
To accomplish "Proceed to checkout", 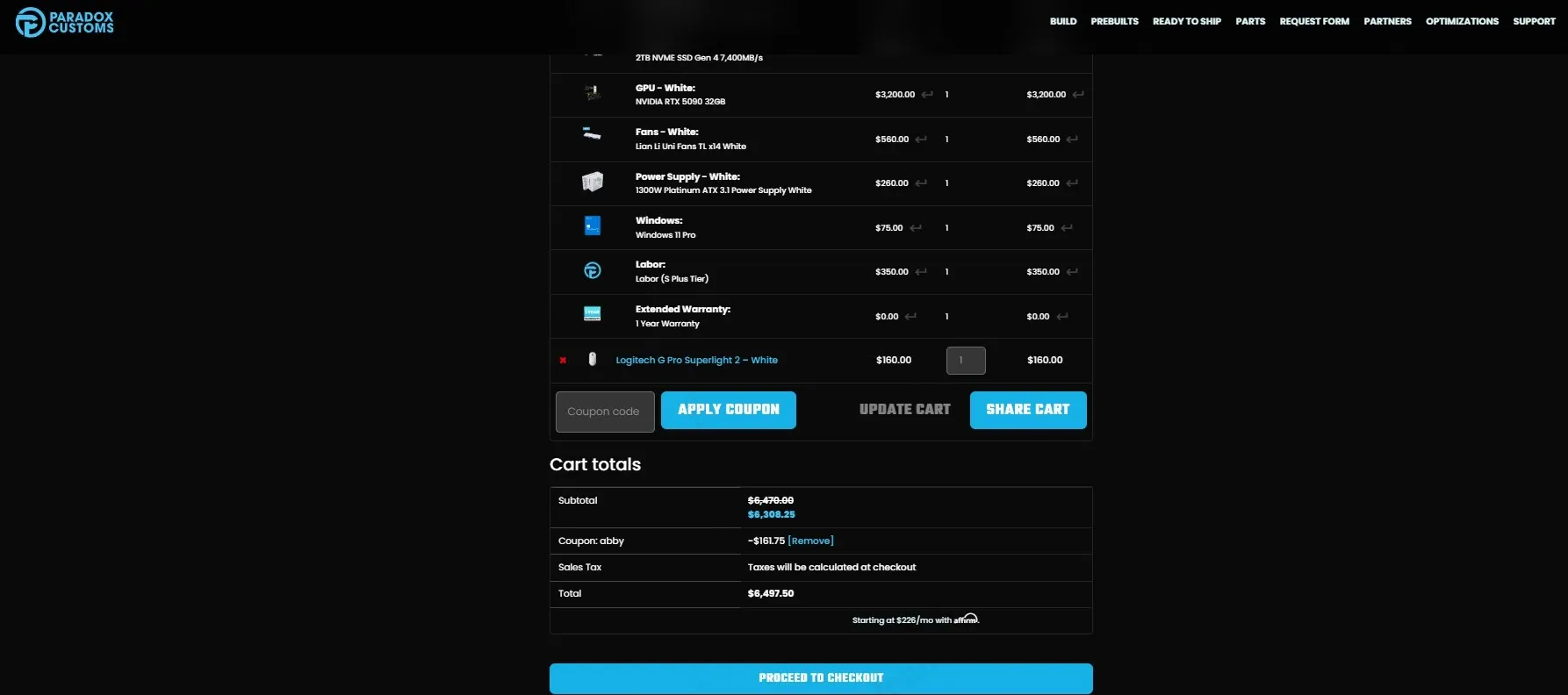I will (x=821, y=677).
